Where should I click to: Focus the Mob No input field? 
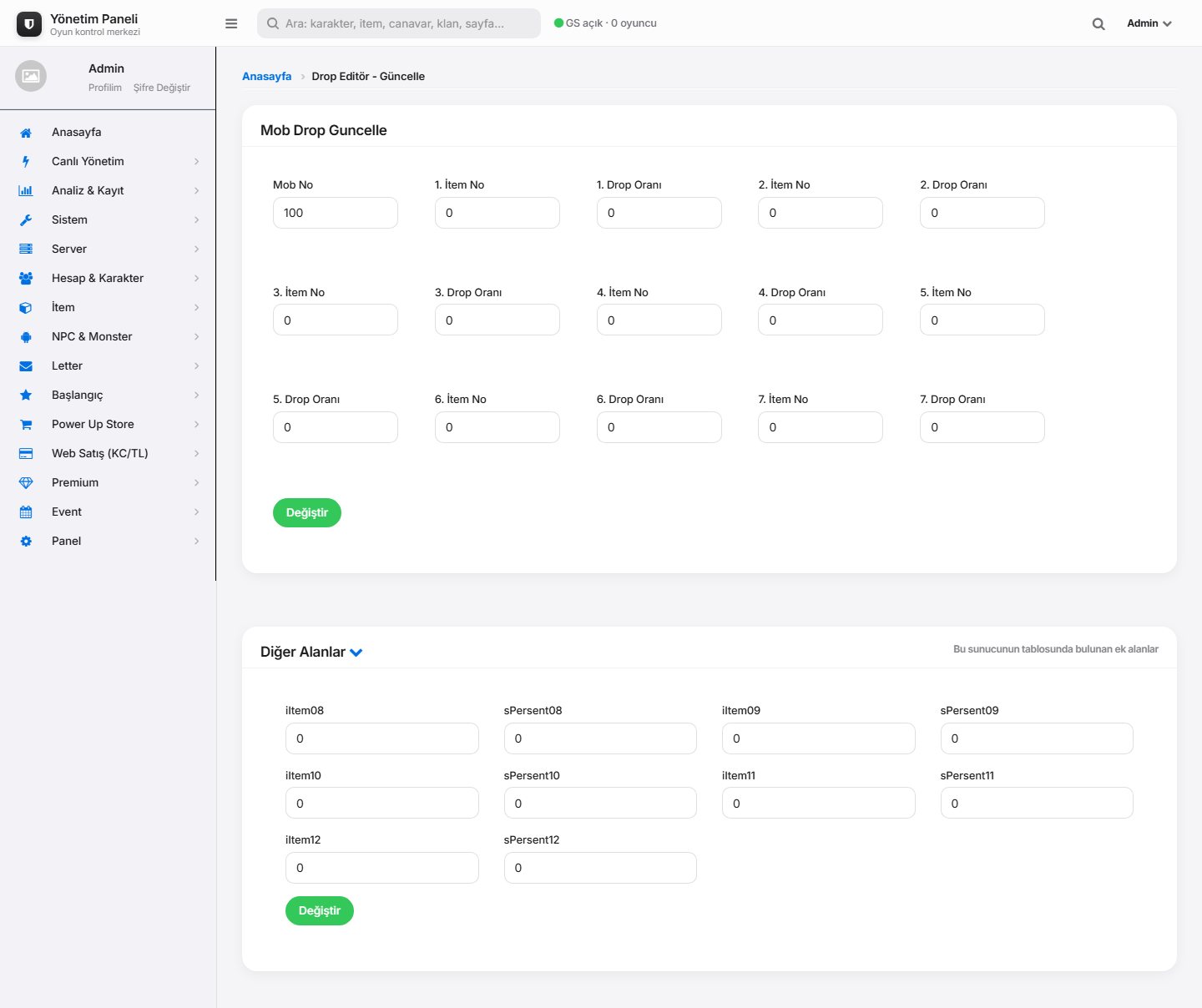click(x=336, y=213)
